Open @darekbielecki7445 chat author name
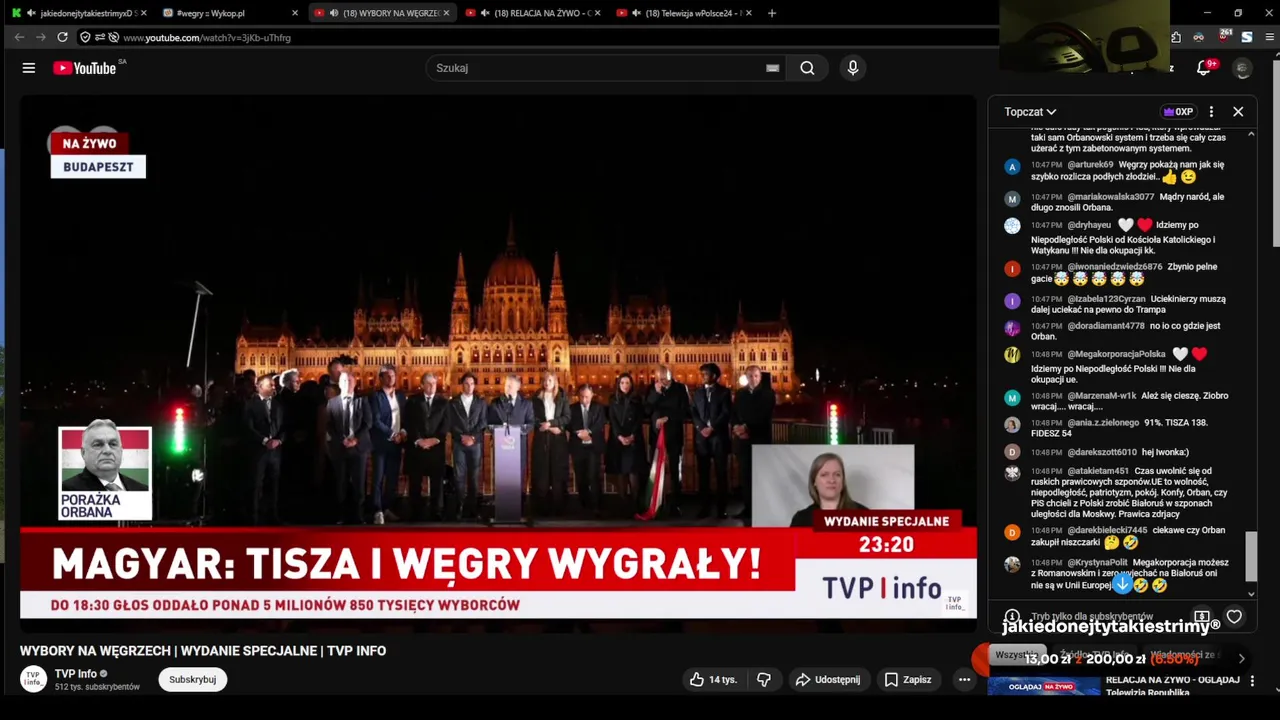Screen dimensions: 1280x720 click(1107, 531)
